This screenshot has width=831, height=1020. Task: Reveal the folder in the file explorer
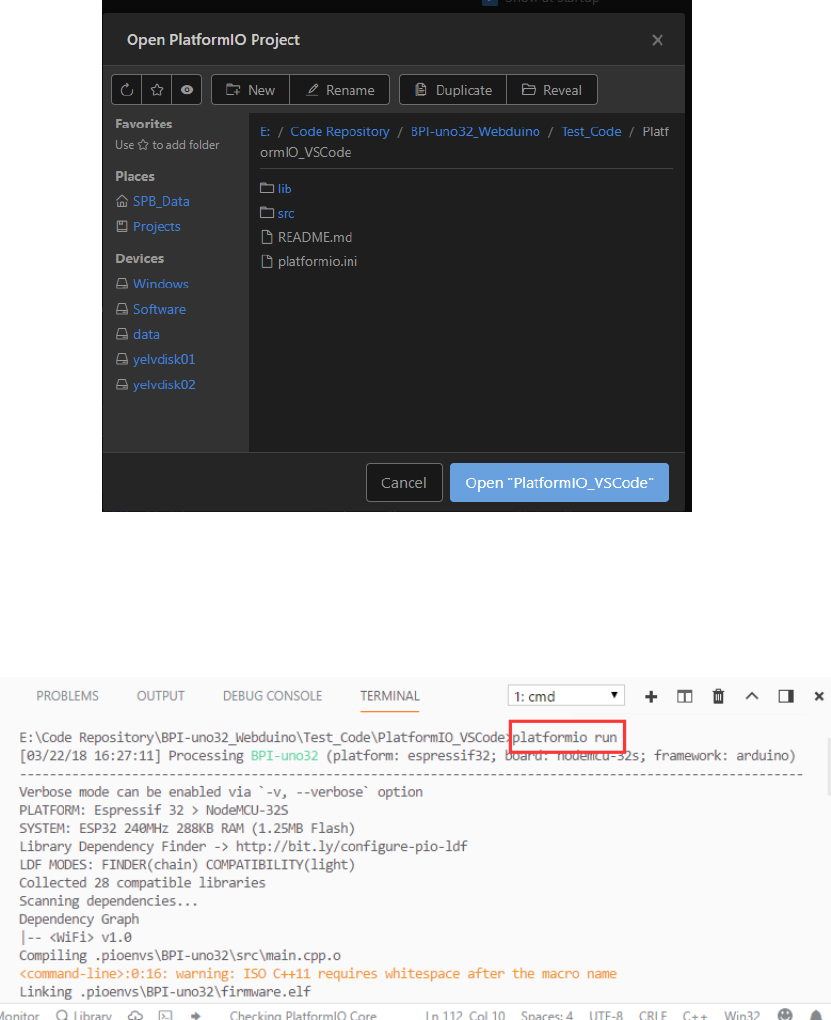pyautogui.click(x=552, y=90)
